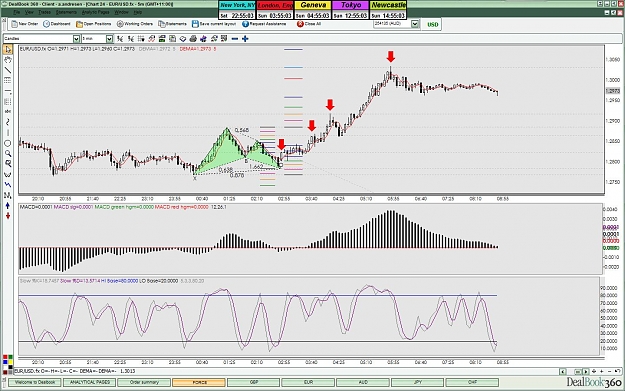Click the New York clock
625x391 pixels.
pyautogui.click(x=237, y=10)
